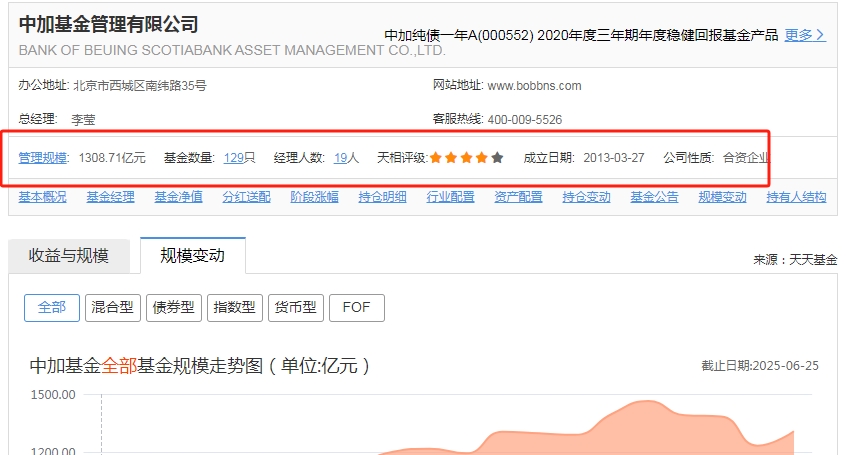Open the 阶段涨幅 link

[x=314, y=197]
